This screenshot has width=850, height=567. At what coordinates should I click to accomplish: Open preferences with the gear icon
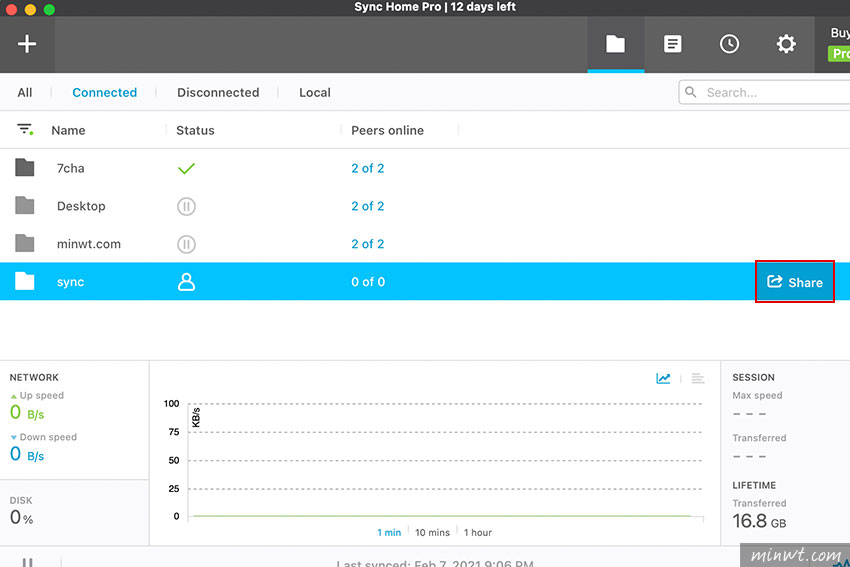point(786,44)
